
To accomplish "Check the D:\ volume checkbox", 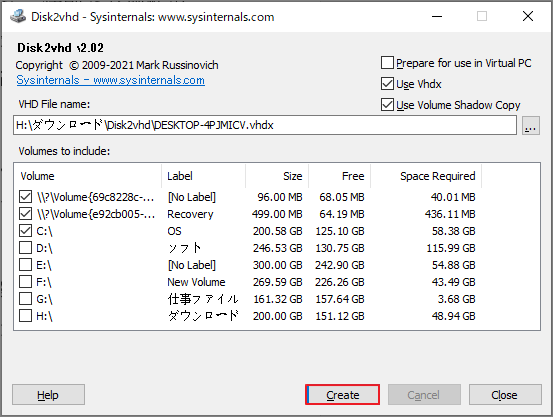I will click(25, 248).
